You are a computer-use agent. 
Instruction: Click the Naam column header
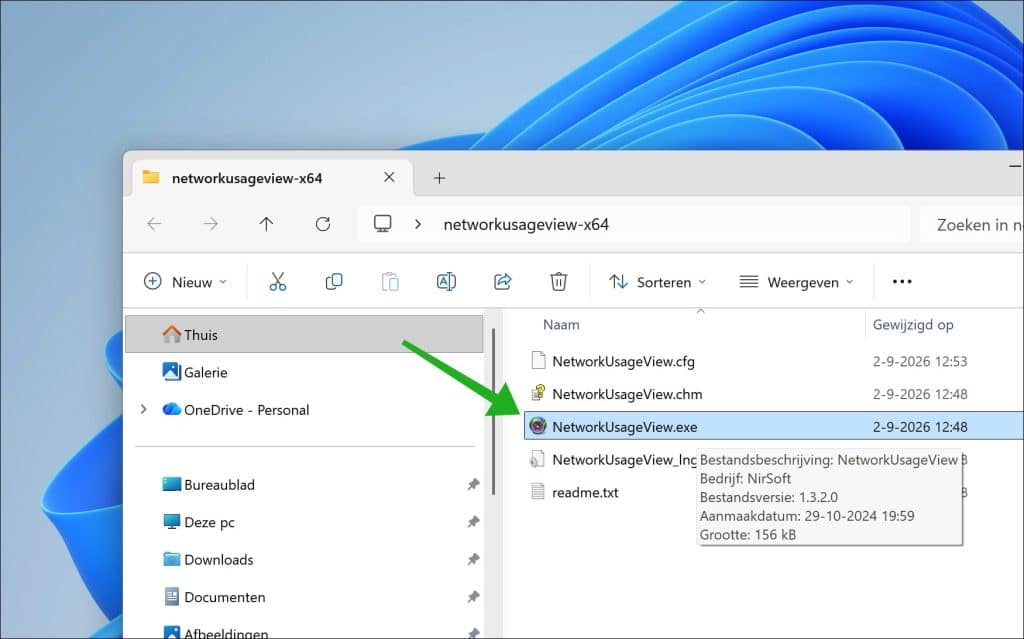[561, 324]
